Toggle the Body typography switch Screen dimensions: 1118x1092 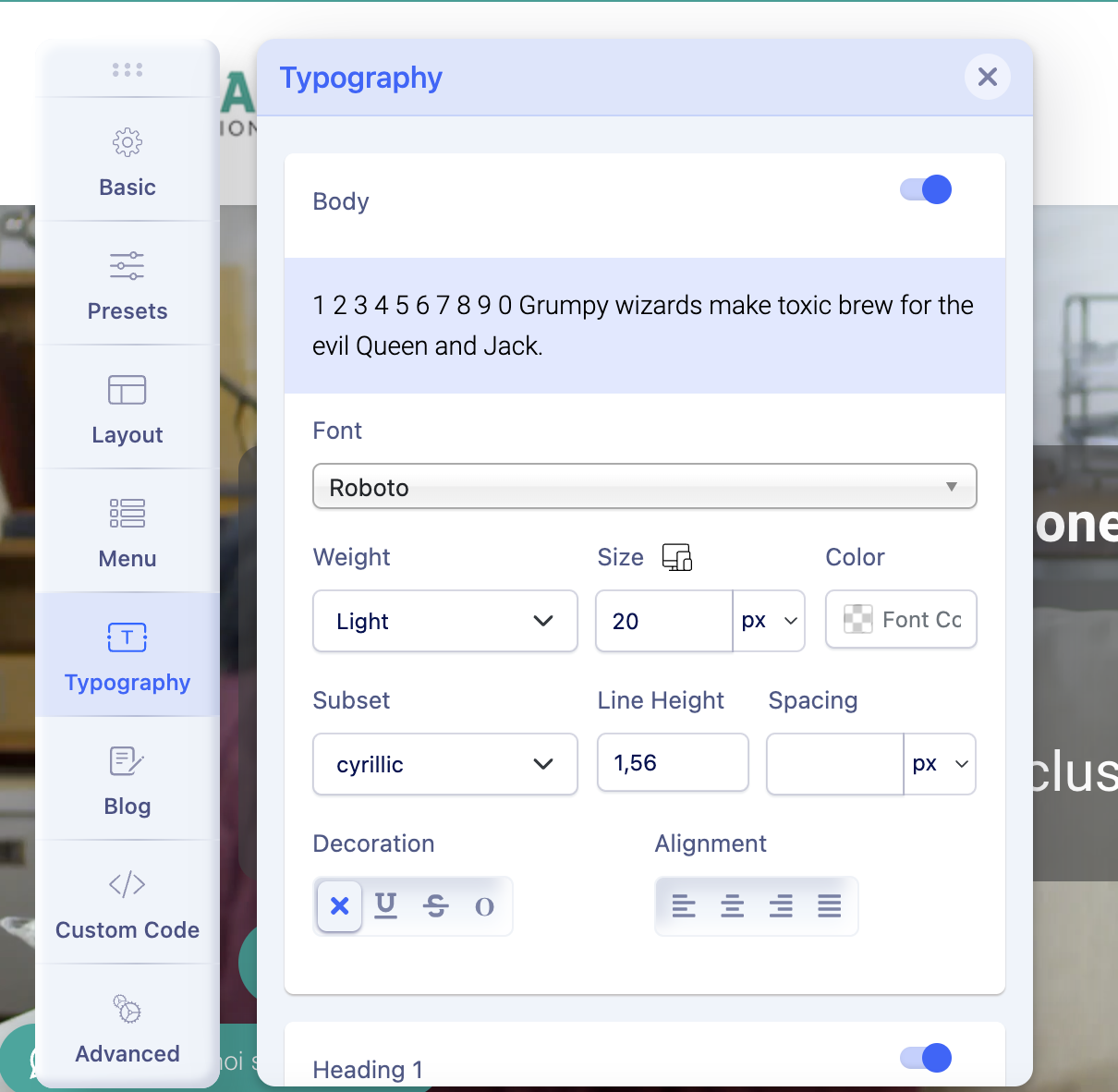point(926,189)
